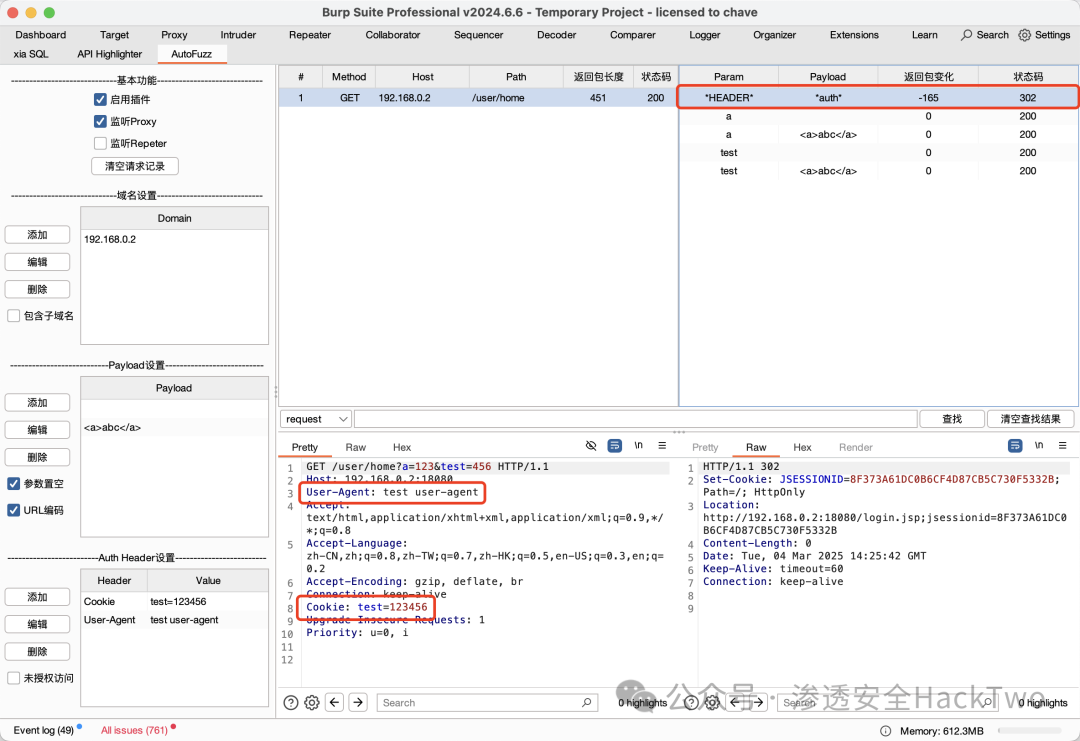The height and width of the screenshot is (741, 1080).
Task: Click 清空查找结果 button
Action: [x=1030, y=419]
